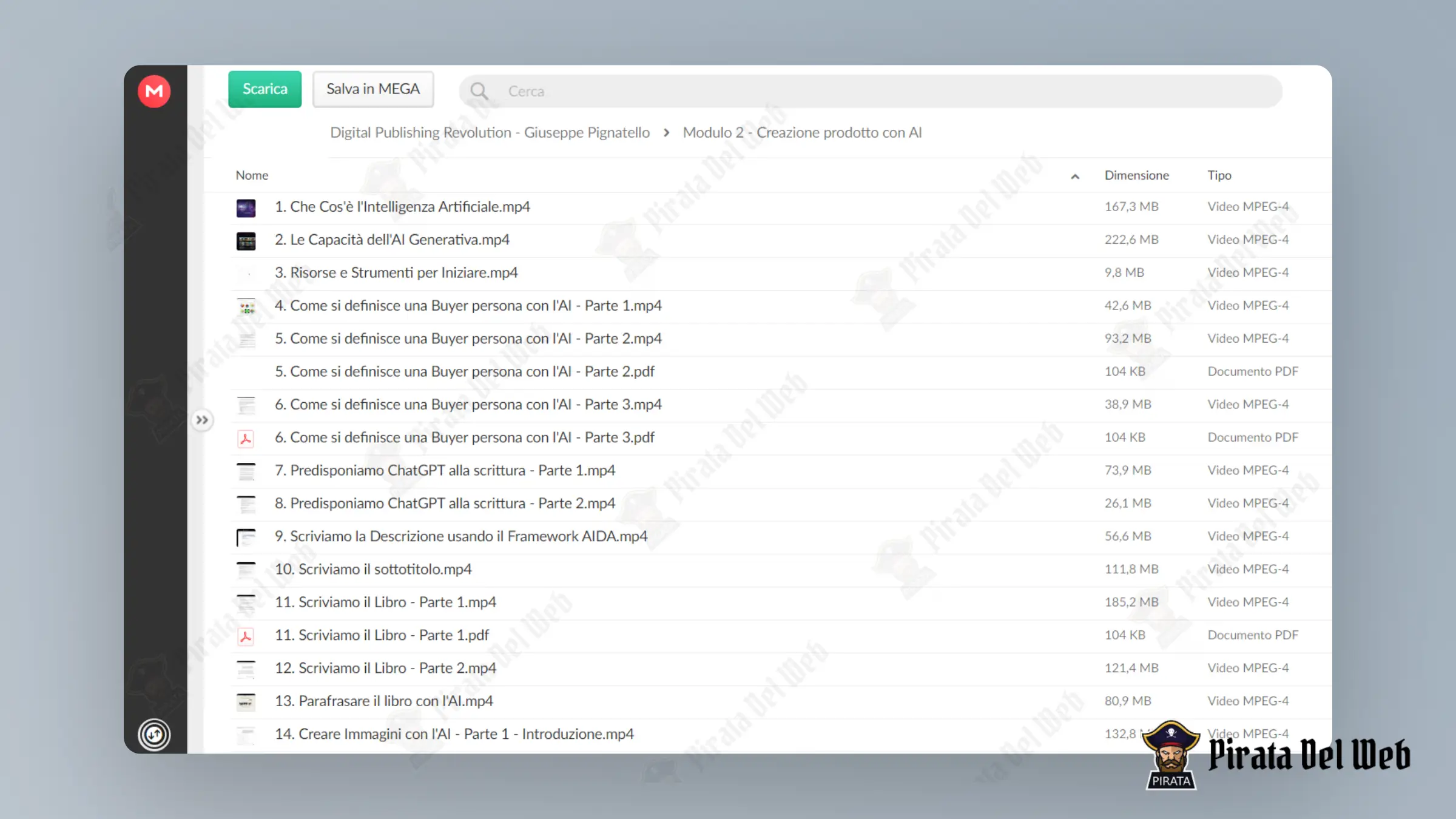
Task: Click icon of Scriviamo il Libro Parte 1.mp4
Action: click(246, 604)
